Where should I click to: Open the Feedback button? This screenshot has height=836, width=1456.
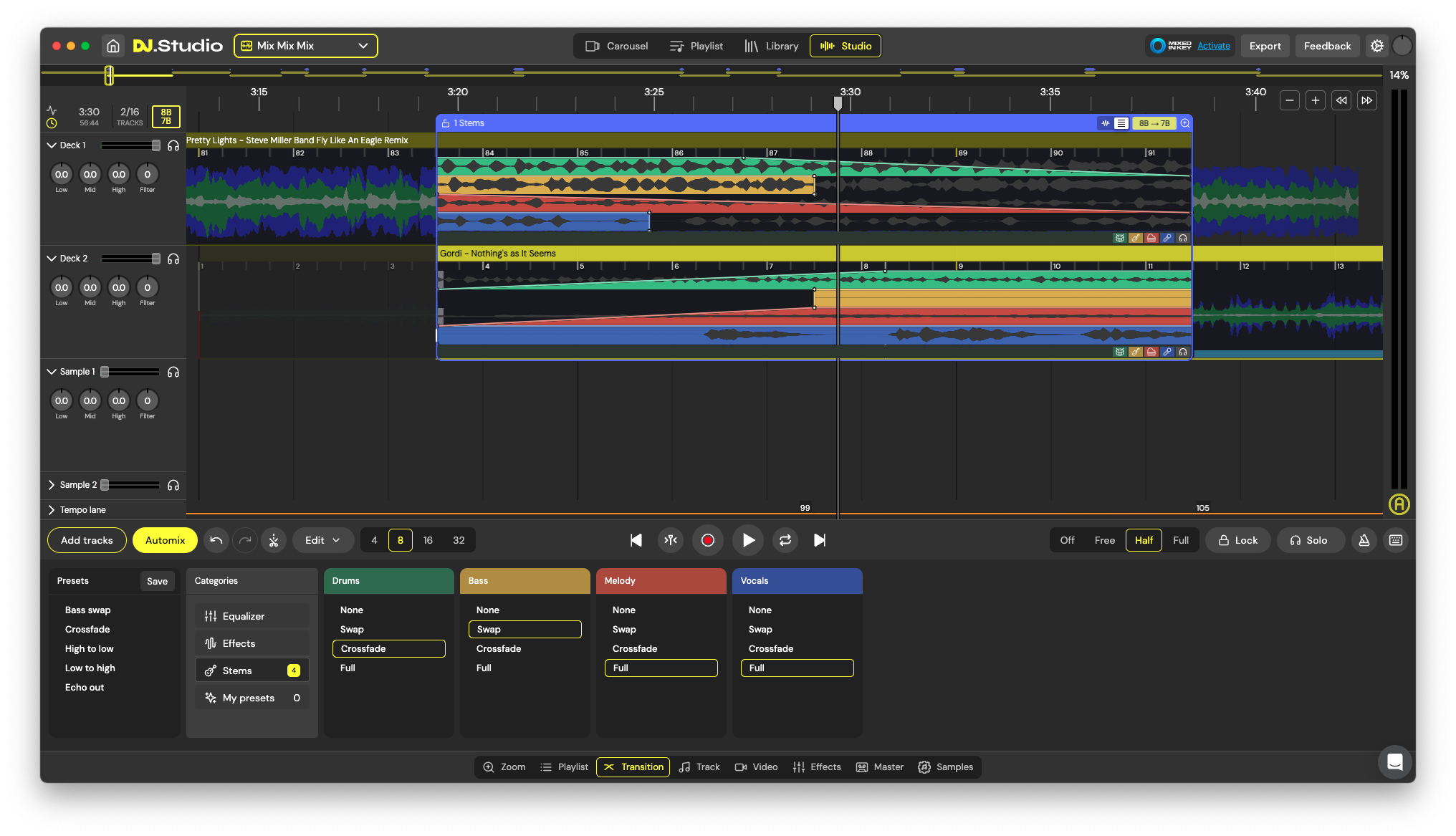[x=1327, y=46]
